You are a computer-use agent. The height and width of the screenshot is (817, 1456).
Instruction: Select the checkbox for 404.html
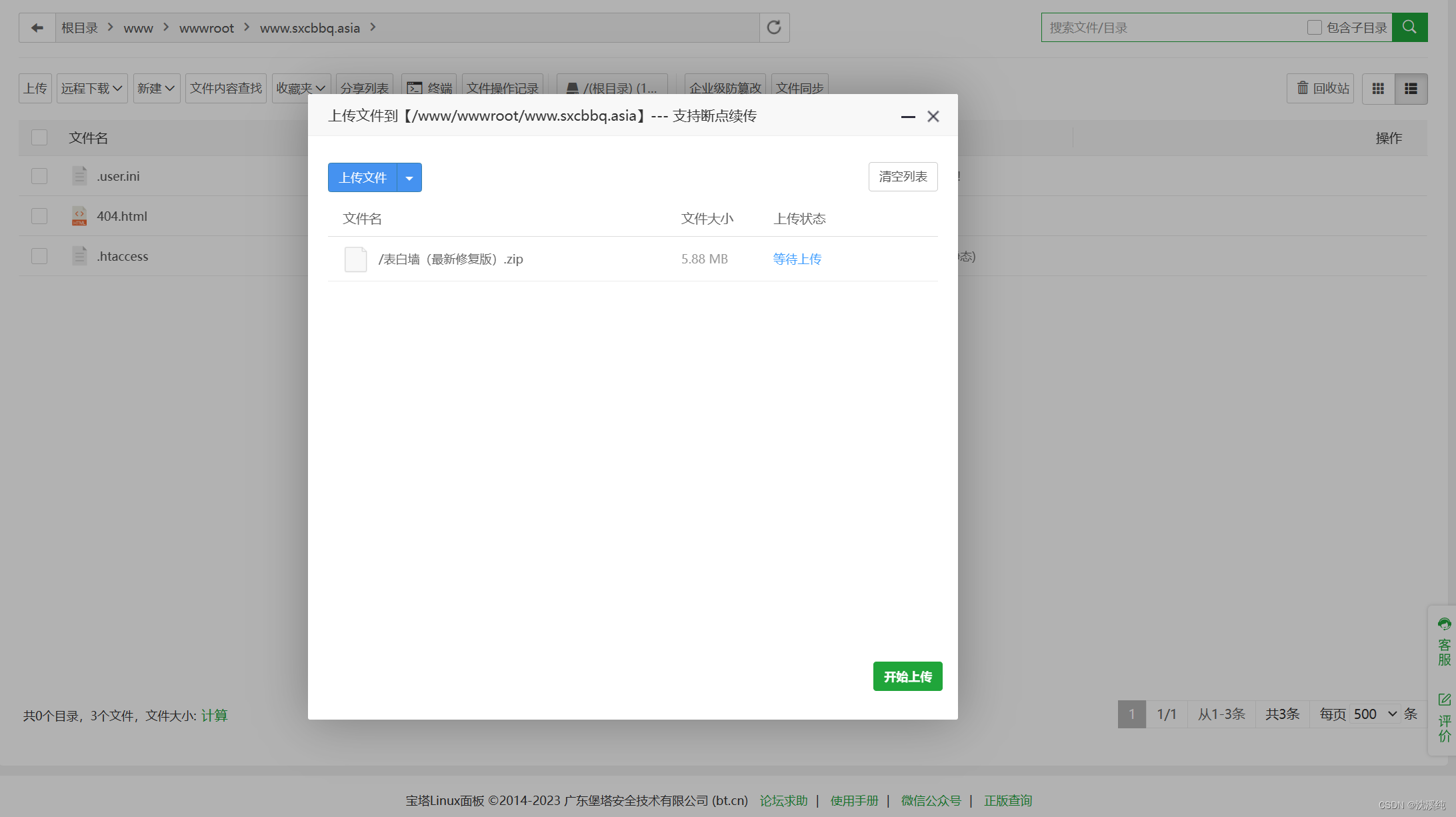click(39, 216)
